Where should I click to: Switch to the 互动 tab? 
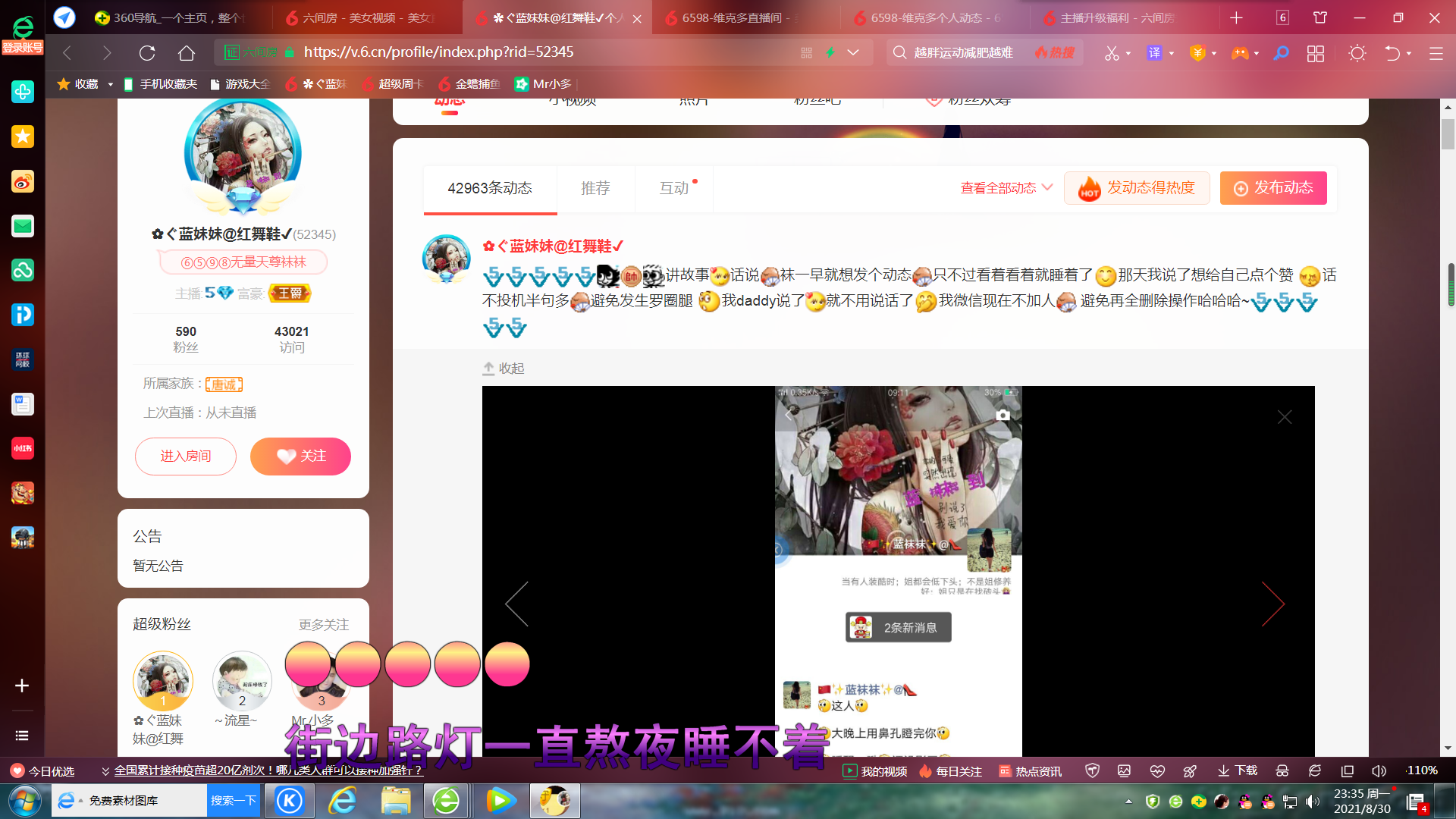coord(674,188)
